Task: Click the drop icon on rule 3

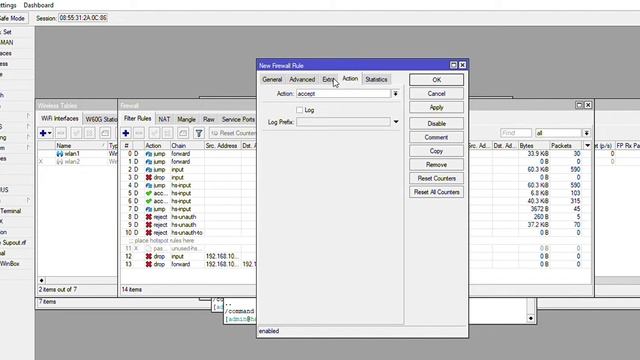Action: tap(149, 178)
